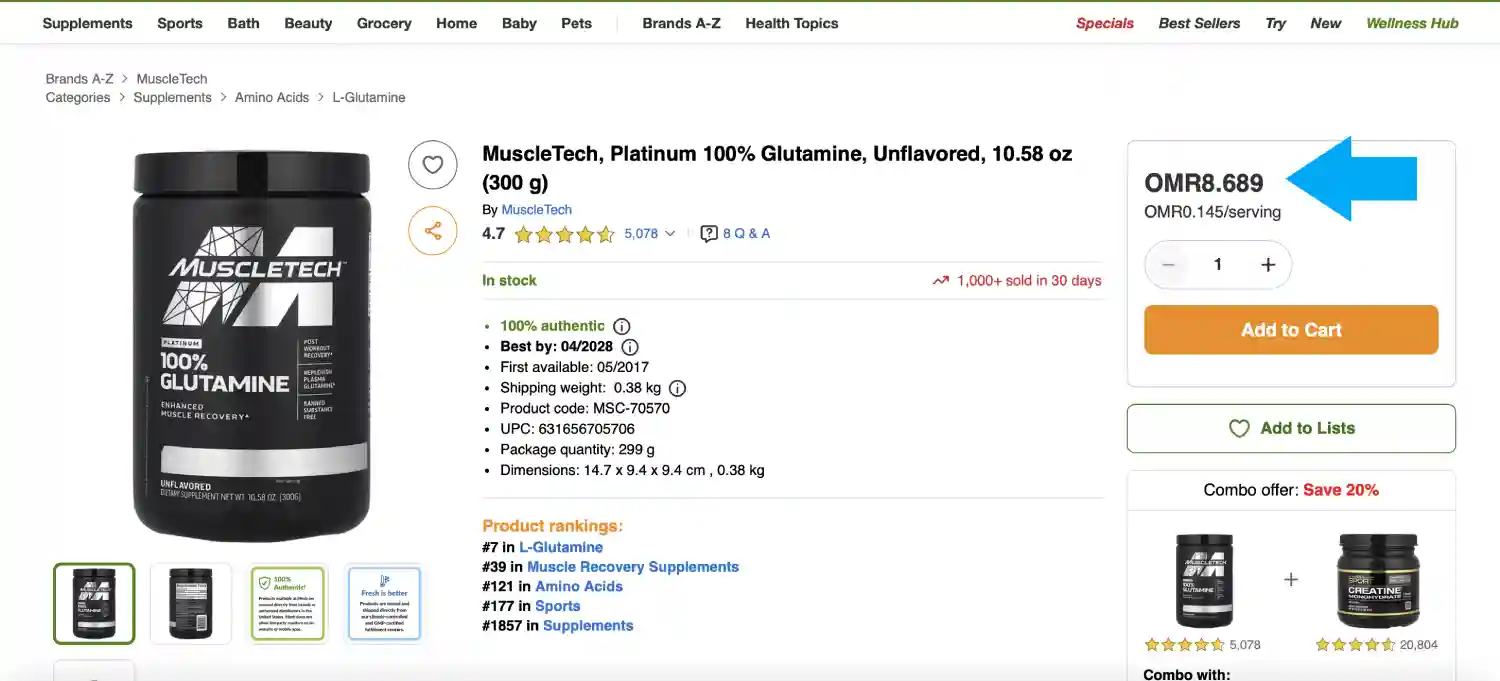The image size is (1500, 681).
Task: Click the orange share icon
Action: click(432, 231)
